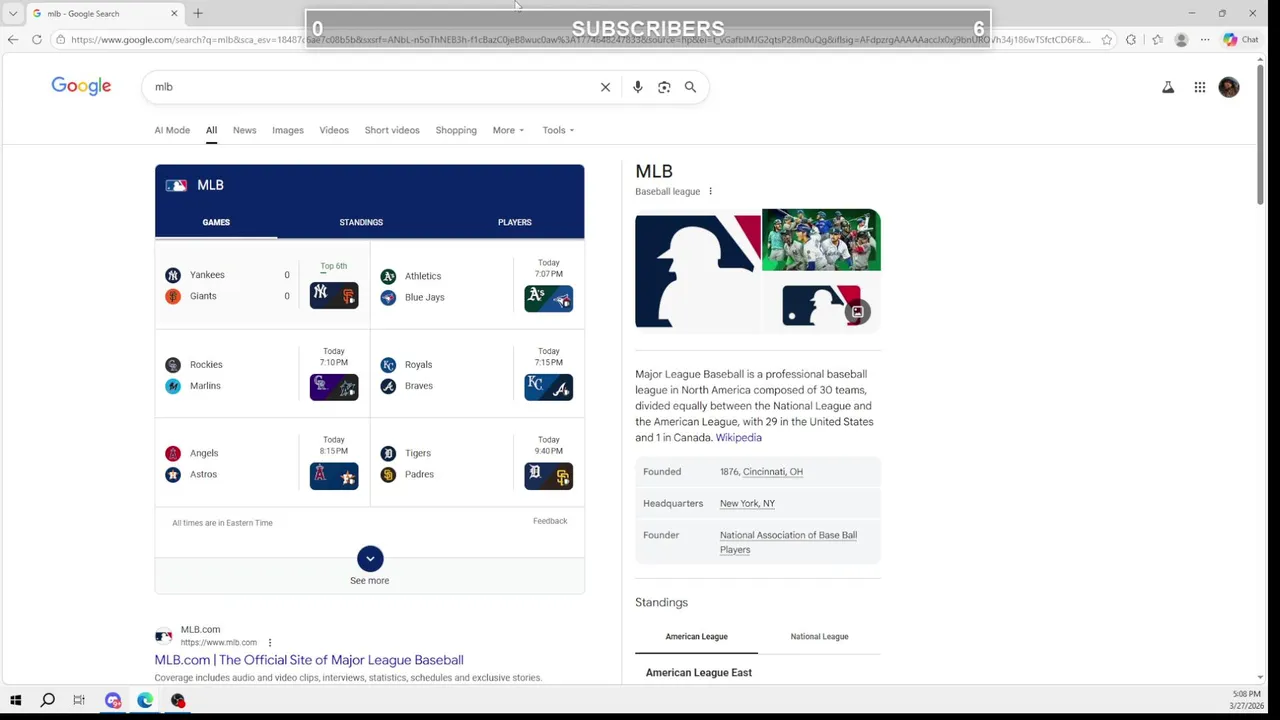Open Yankees vs Giants game thumbnail
The height and width of the screenshot is (720, 1280).
tap(334, 295)
